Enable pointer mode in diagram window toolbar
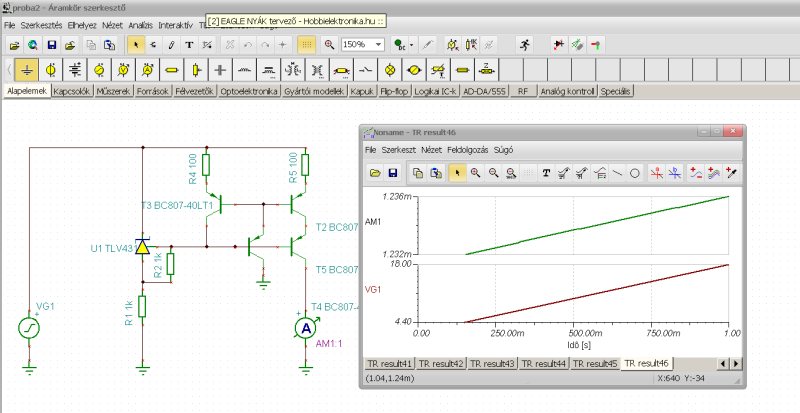The width and height of the screenshot is (800, 413). point(456,173)
